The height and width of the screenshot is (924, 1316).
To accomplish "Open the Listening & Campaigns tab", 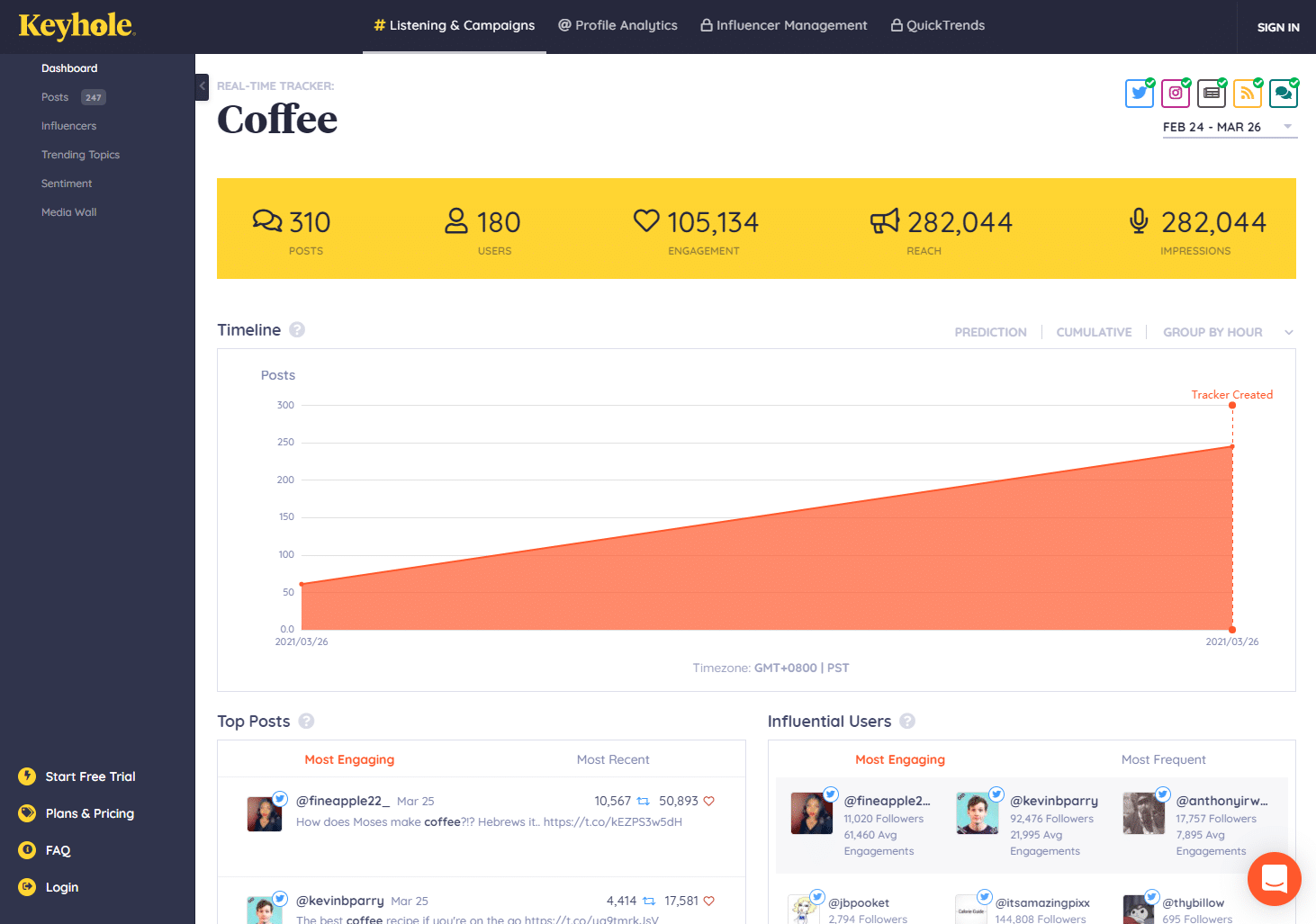I will (455, 25).
